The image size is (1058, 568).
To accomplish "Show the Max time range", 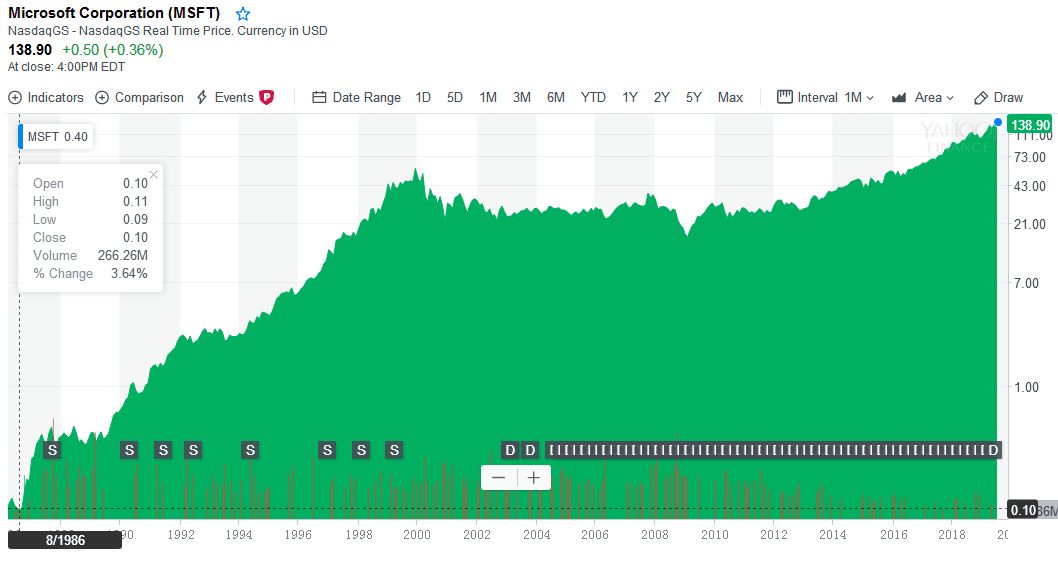I will [x=730, y=98].
